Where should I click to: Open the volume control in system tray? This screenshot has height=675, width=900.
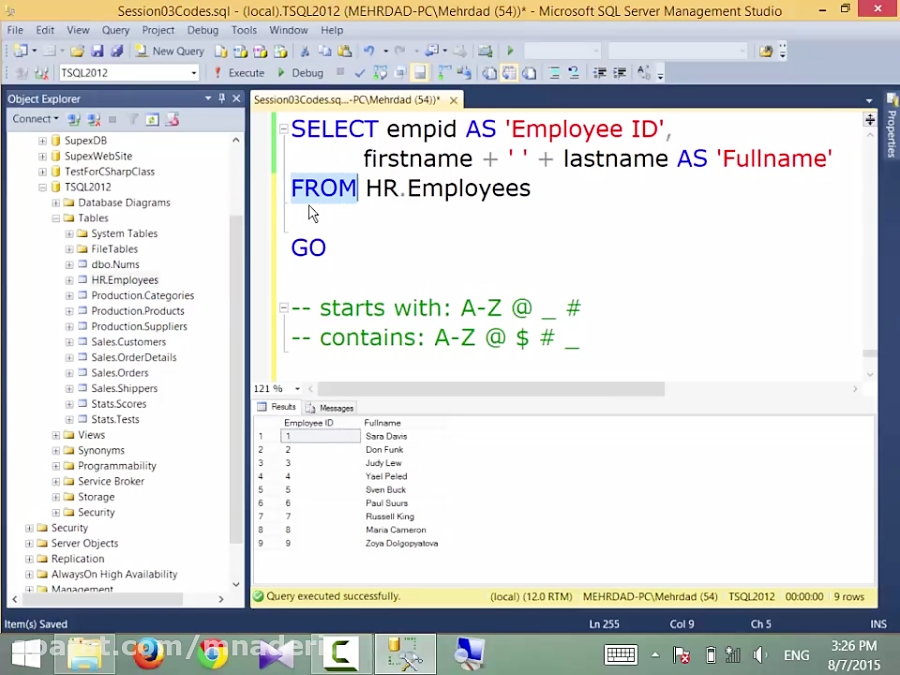tap(757, 656)
